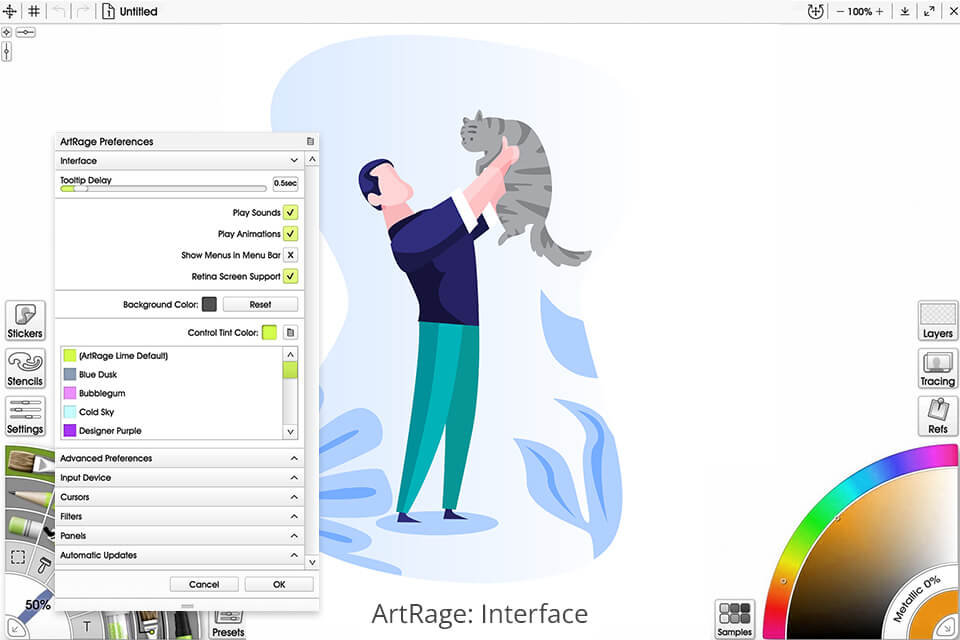Select the oil brush tool
This screenshot has height=640, width=960.
(30, 461)
